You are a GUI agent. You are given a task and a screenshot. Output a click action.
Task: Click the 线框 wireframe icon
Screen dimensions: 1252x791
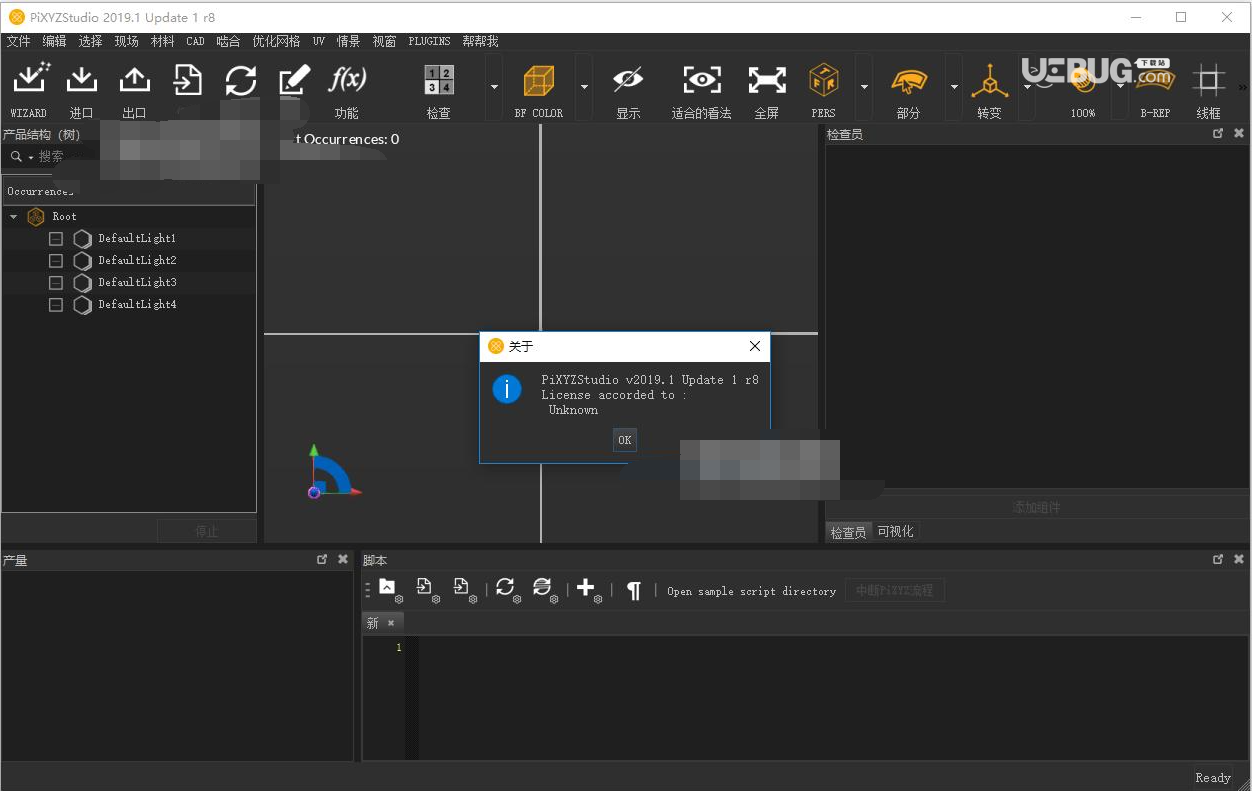tap(1209, 80)
